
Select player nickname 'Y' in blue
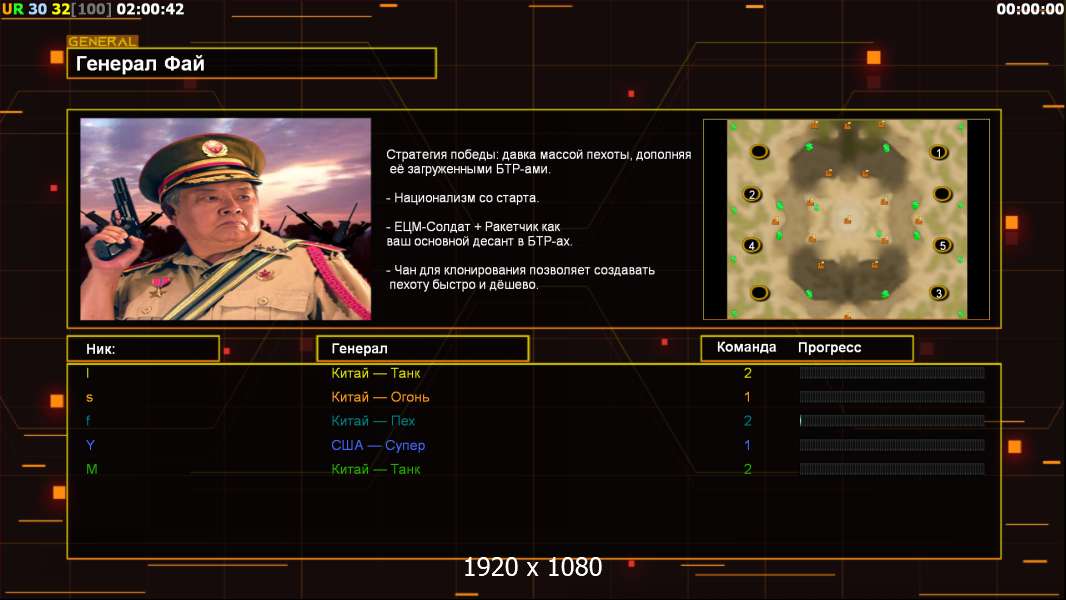click(x=90, y=445)
